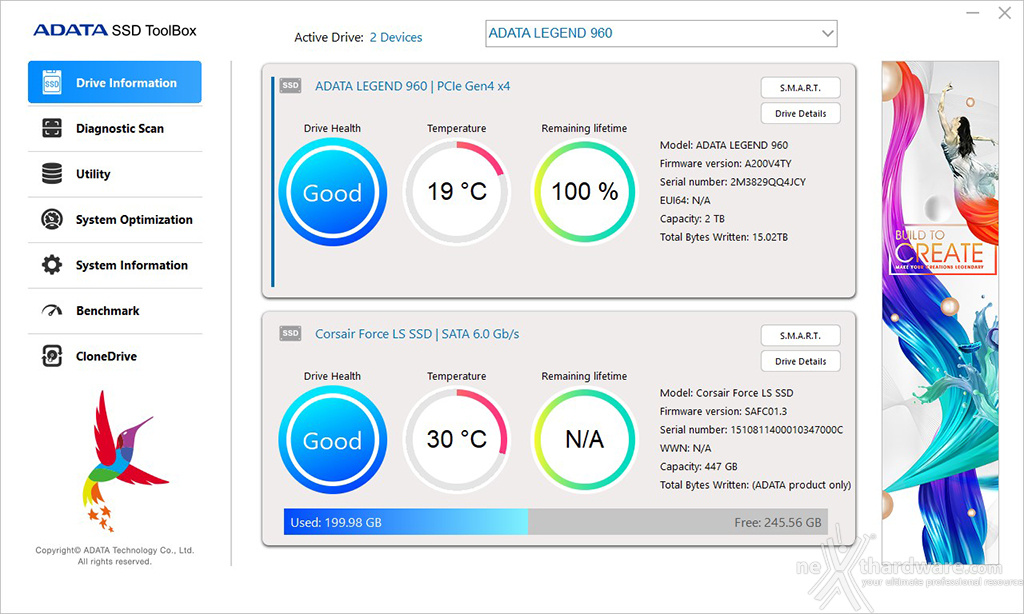This screenshot has width=1024, height=614.
Task: Open Drive Details for Corsair Force LS
Action: (800, 361)
